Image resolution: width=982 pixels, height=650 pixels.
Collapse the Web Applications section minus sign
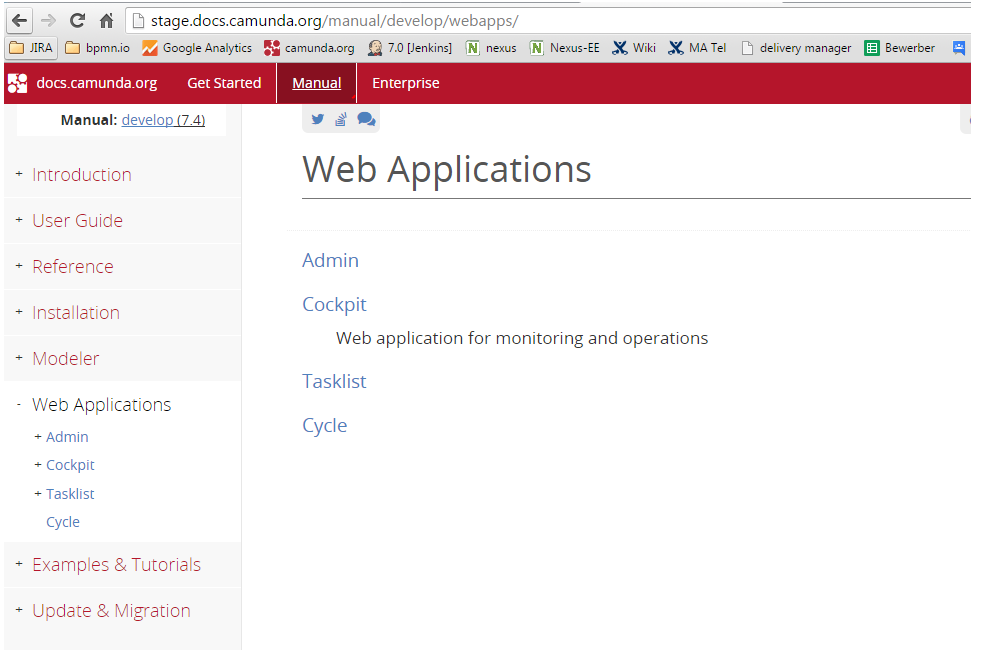click(19, 404)
